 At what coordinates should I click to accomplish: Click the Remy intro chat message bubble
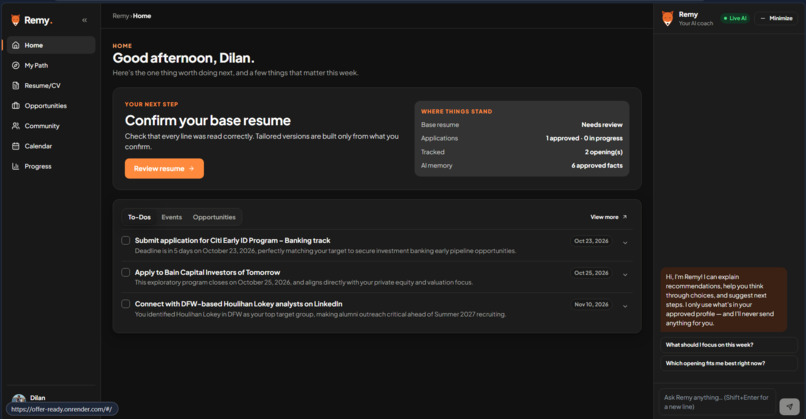coord(724,300)
